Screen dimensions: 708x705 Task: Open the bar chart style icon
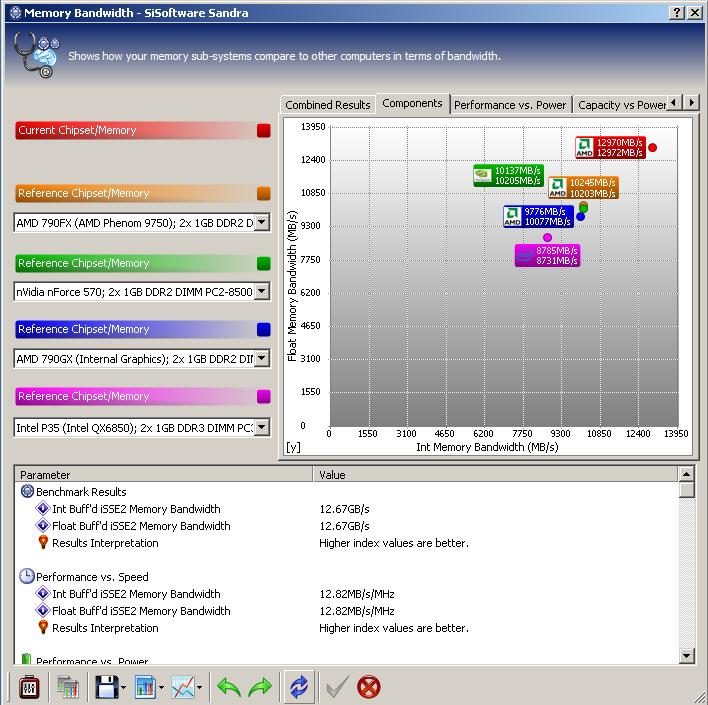(144, 687)
